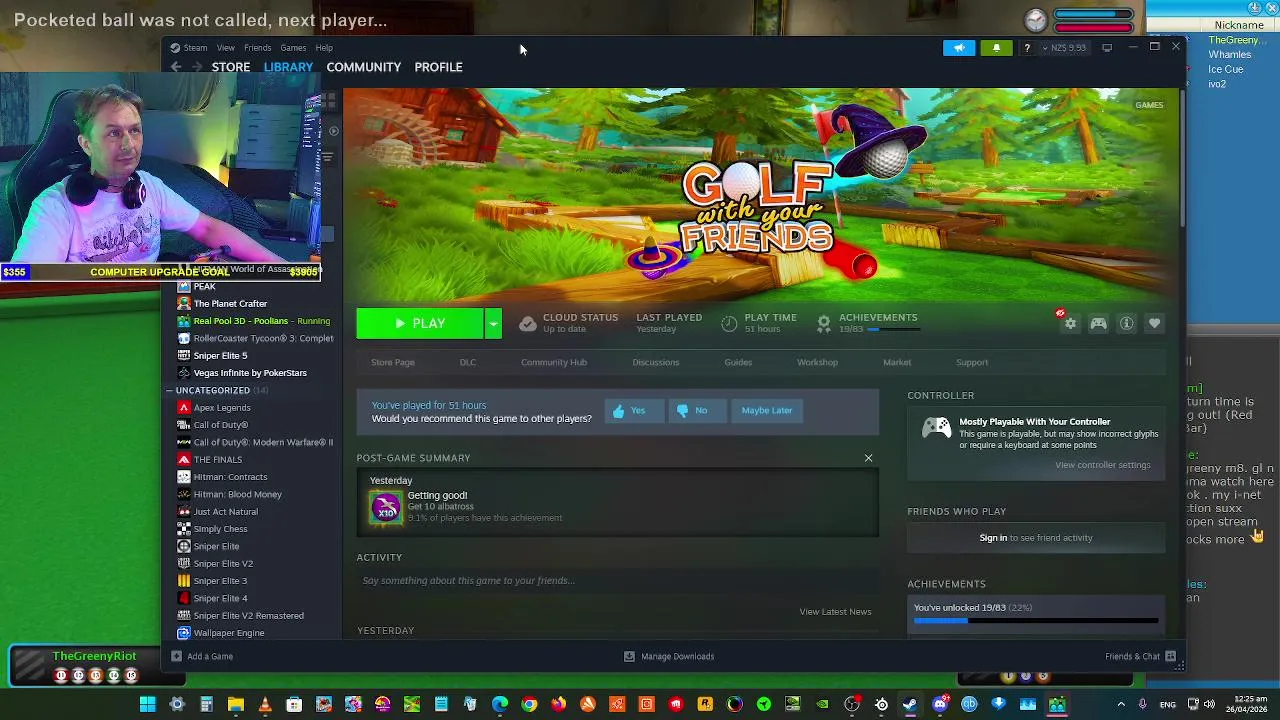Screen dimensions: 1280x720
Task: Open the Help menu
Action: (324, 47)
